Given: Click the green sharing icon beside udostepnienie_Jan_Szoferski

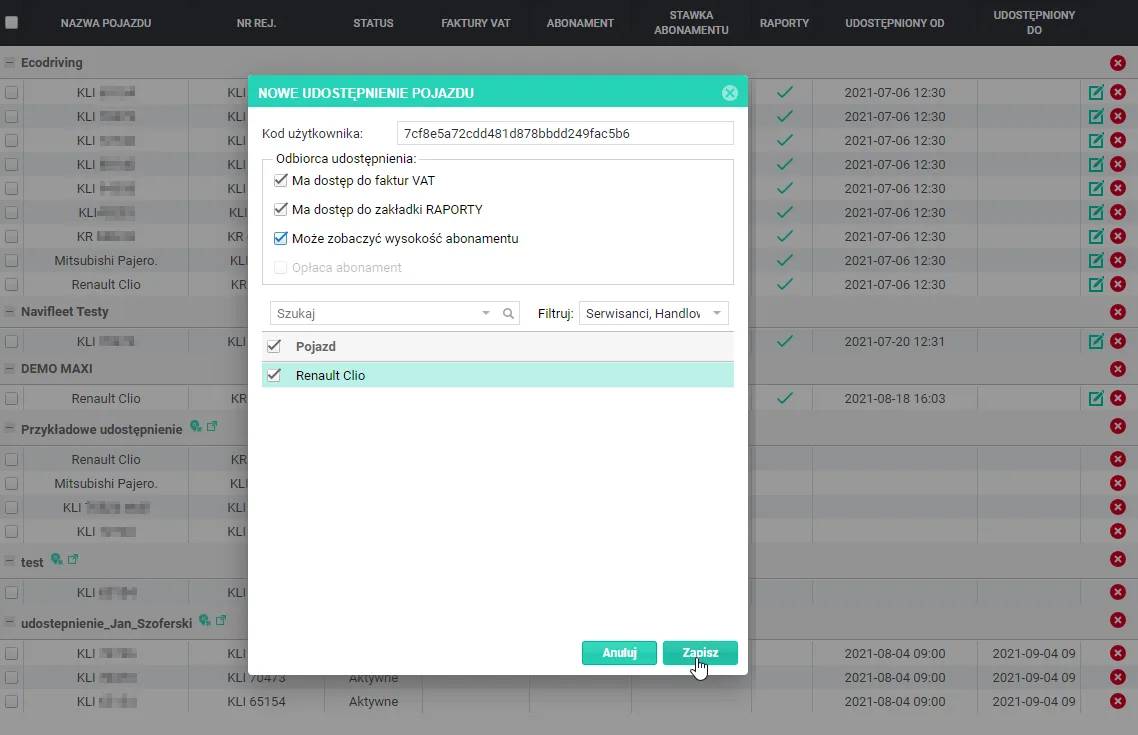Looking at the screenshot, I should tap(205, 620).
